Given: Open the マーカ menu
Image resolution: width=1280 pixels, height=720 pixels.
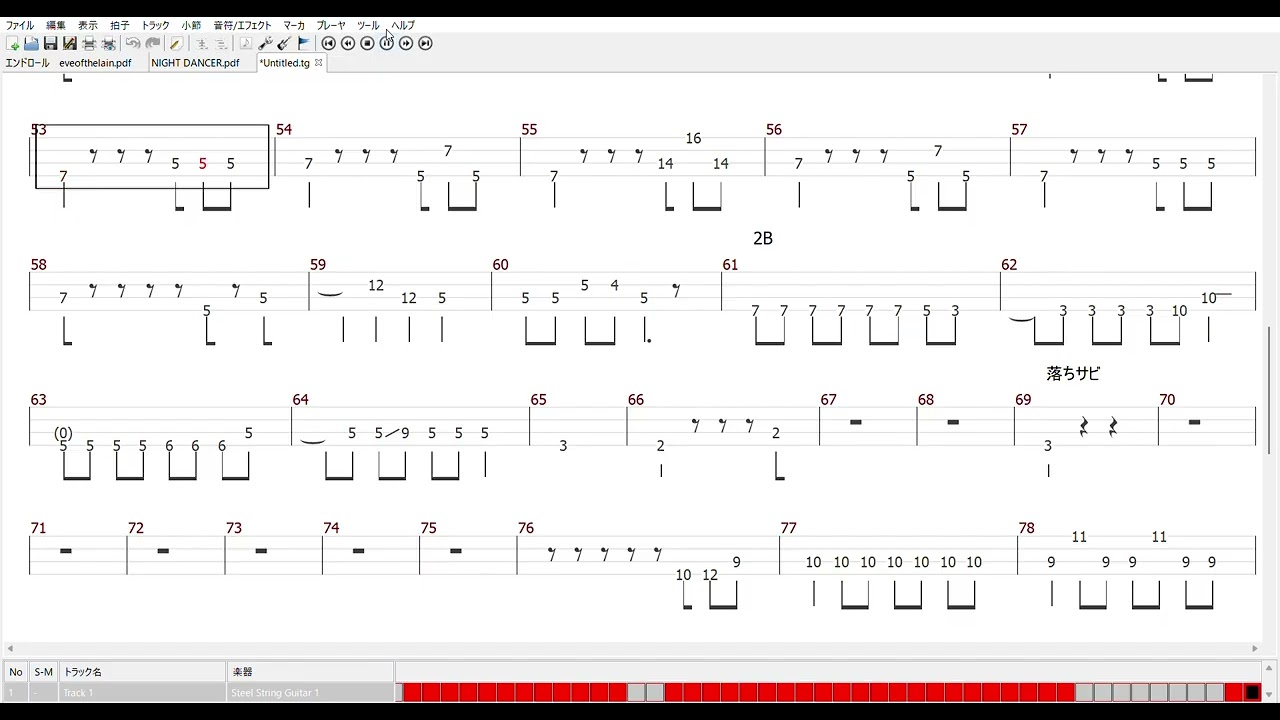Looking at the screenshot, I should click(294, 25).
